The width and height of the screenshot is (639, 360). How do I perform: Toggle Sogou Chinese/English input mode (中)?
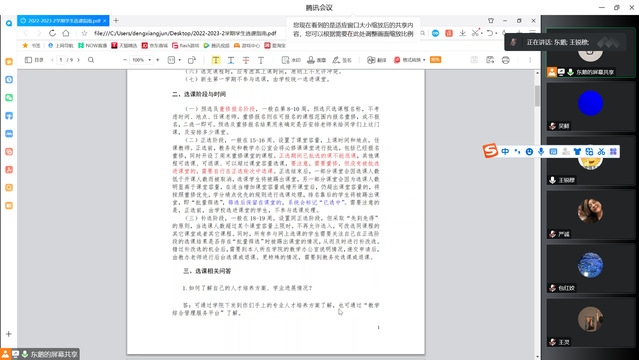pos(505,152)
